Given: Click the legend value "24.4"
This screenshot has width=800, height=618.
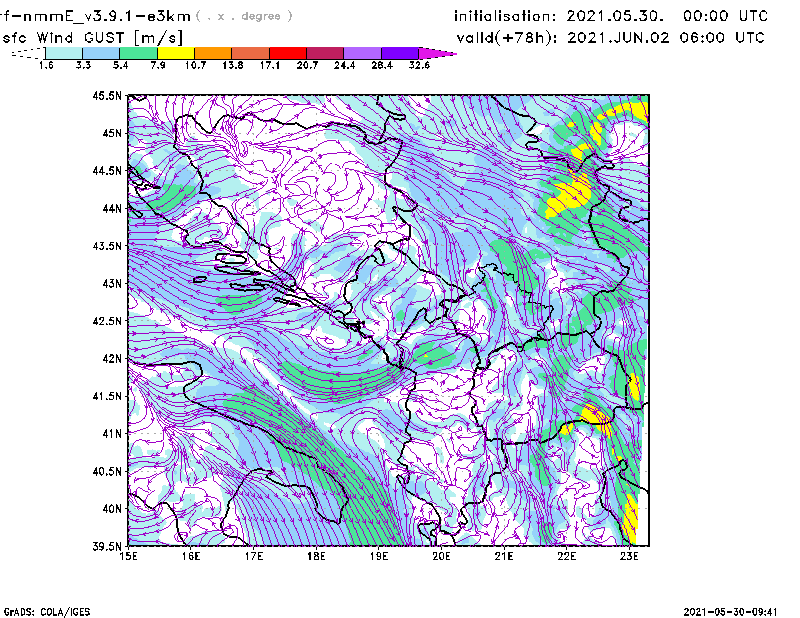Looking at the screenshot, I should click(344, 65).
